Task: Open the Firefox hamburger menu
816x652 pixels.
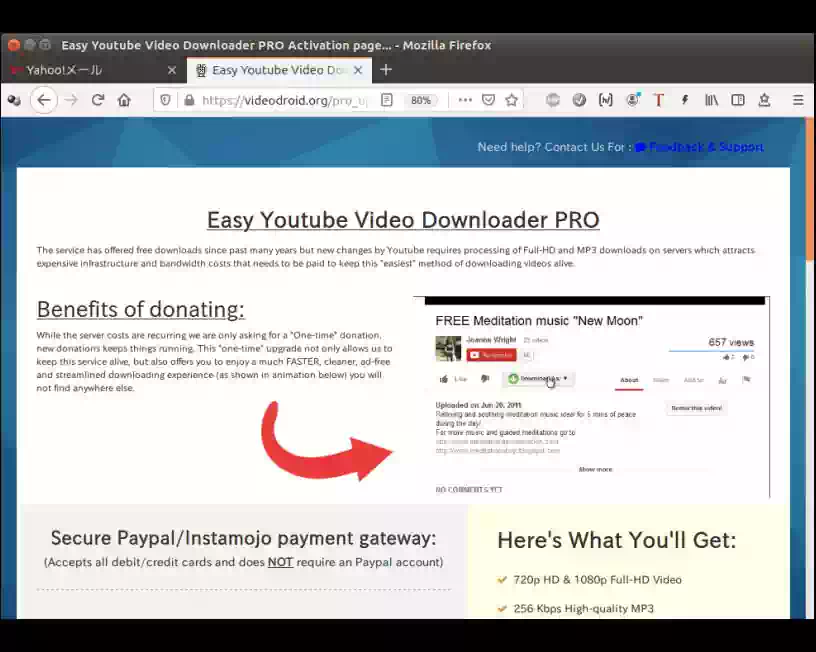Action: [798, 100]
